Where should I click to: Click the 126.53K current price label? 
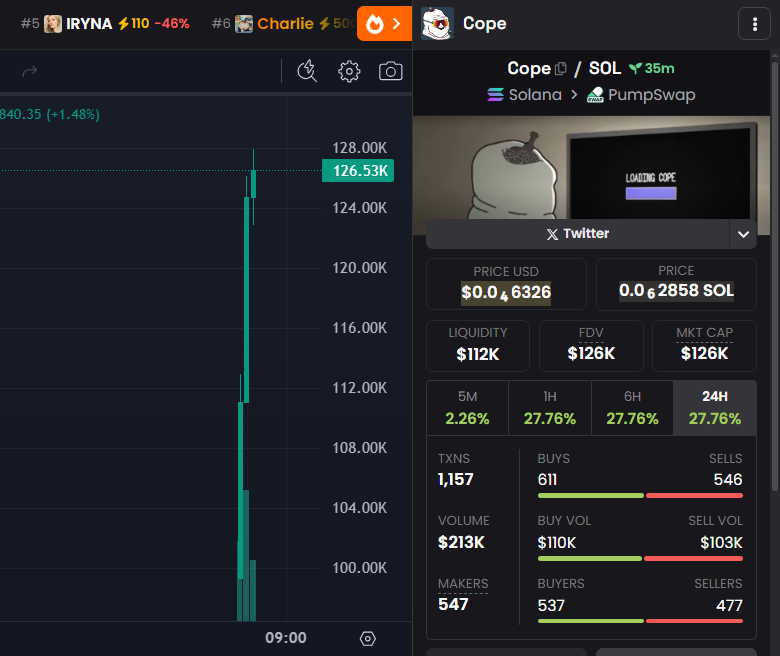click(358, 171)
